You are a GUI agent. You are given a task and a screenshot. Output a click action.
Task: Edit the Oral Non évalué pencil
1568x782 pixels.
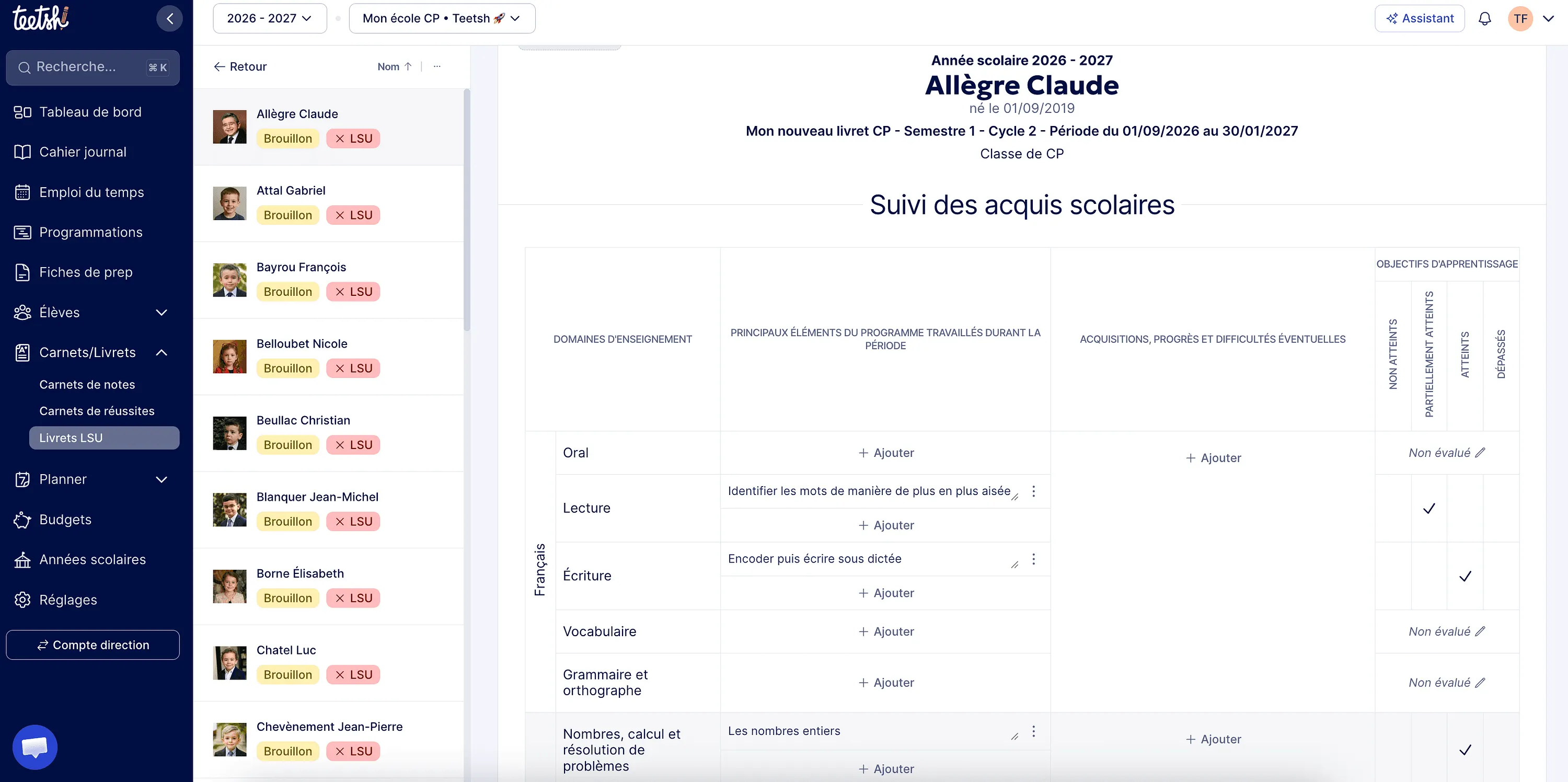click(x=1480, y=452)
